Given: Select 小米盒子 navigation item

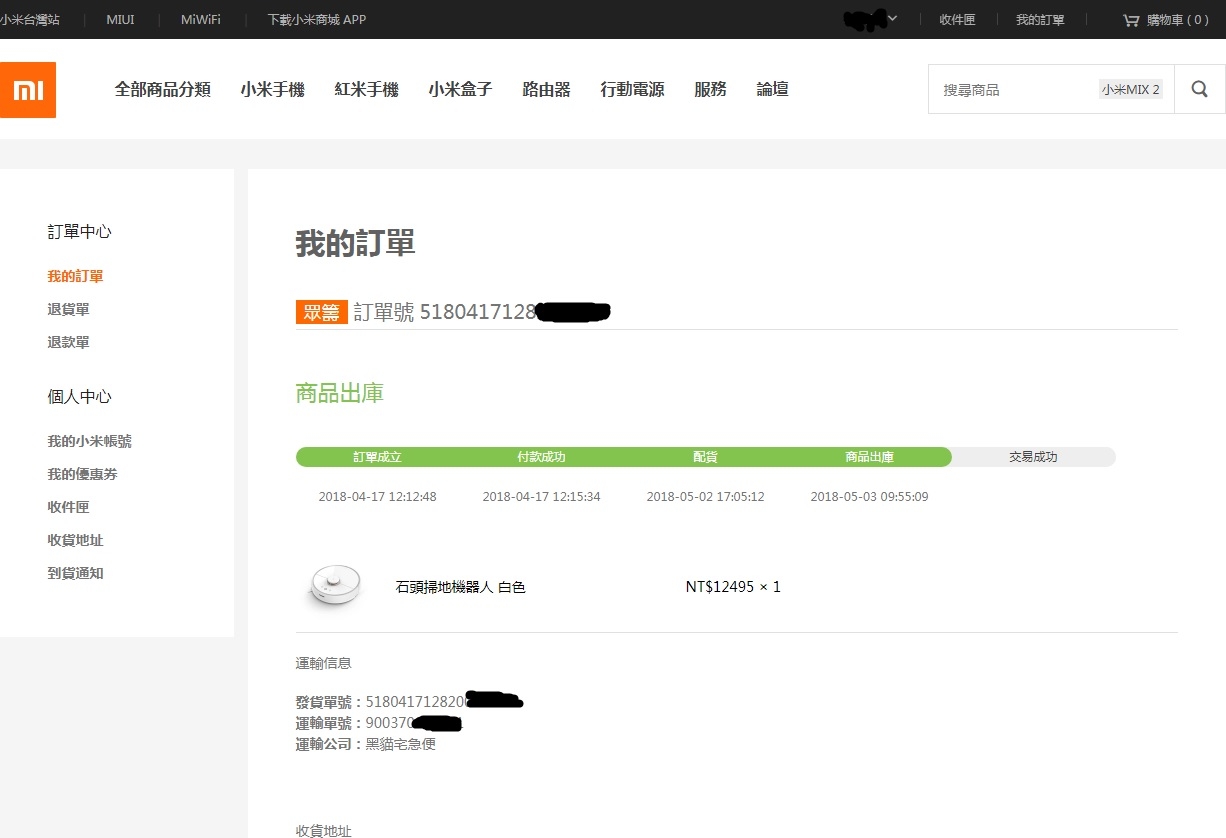Looking at the screenshot, I should point(460,89).
